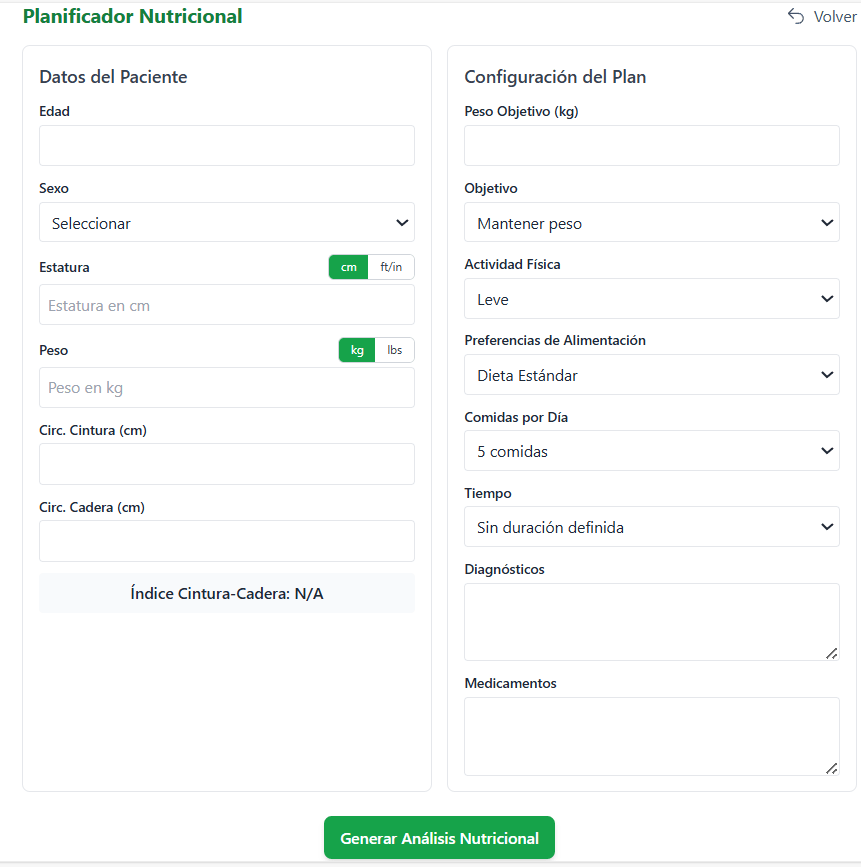The width and height of the screenshot is (861, 867).
Task: Click the Peso en kg field
Action: point(227,388)
